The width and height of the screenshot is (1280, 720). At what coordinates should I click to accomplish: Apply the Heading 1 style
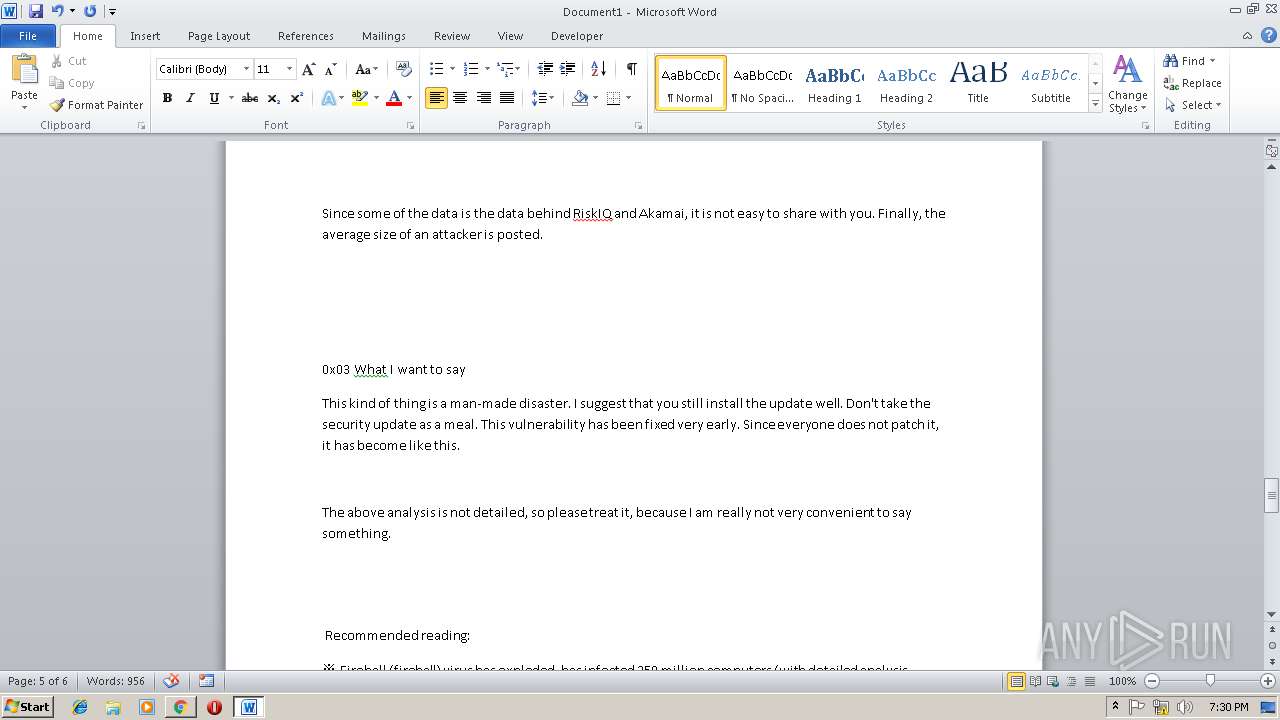coord(834,83)
